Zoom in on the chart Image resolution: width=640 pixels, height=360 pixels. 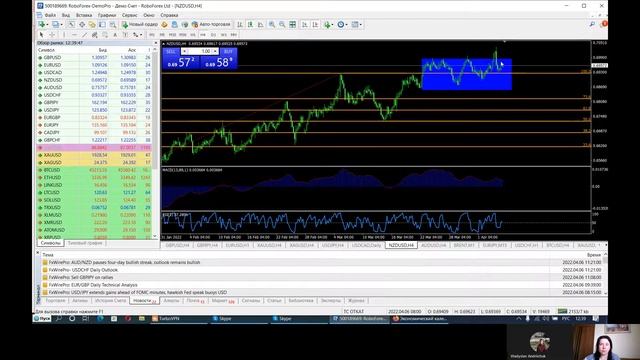tap(271, 24)
